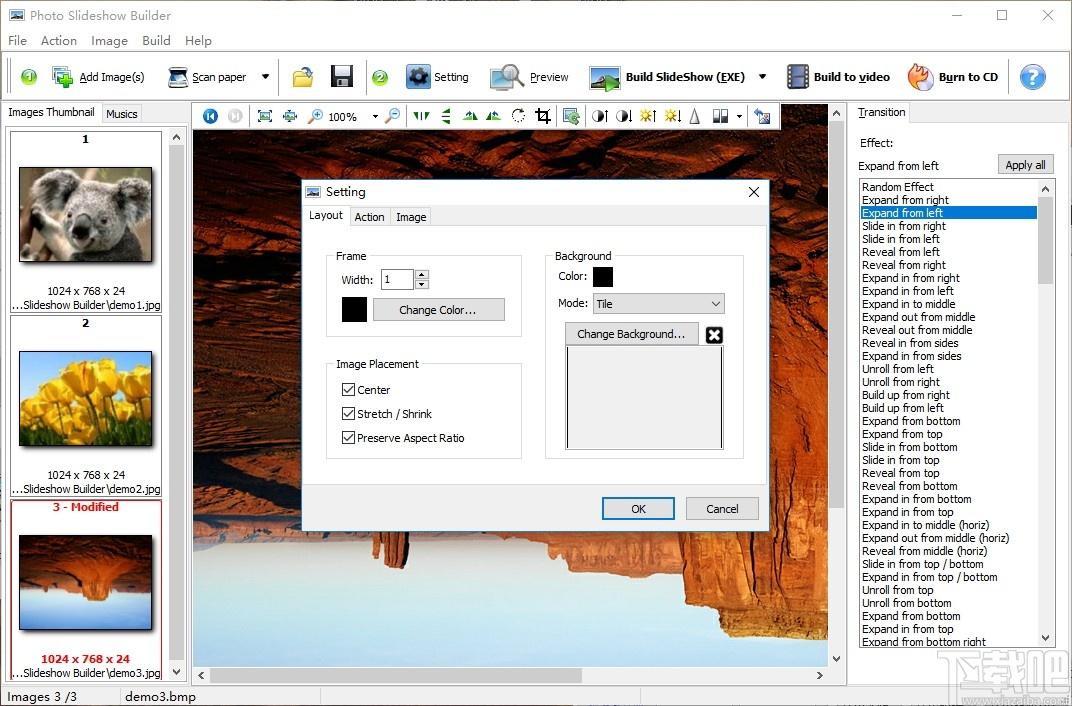
Task: Decrease contrast with the half-circle down icon
Action: (624, 116)
